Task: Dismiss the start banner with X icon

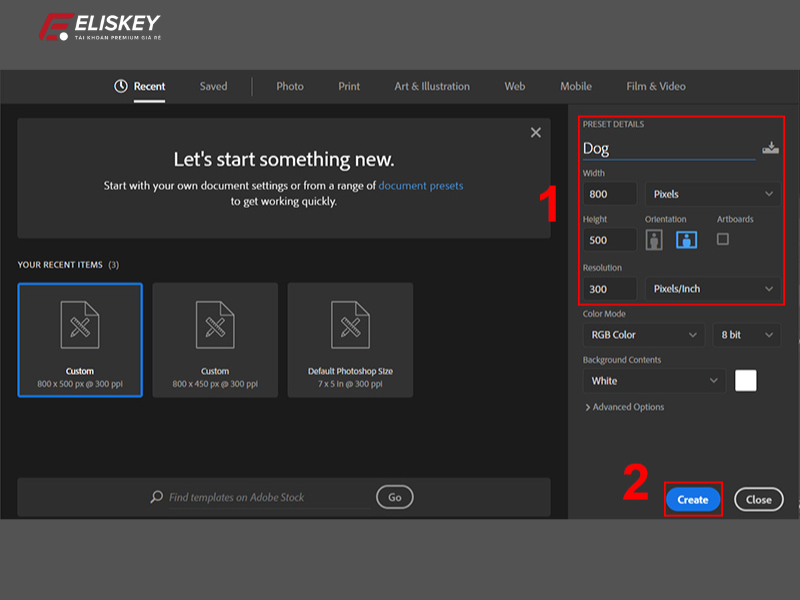Action: (536, 133)
